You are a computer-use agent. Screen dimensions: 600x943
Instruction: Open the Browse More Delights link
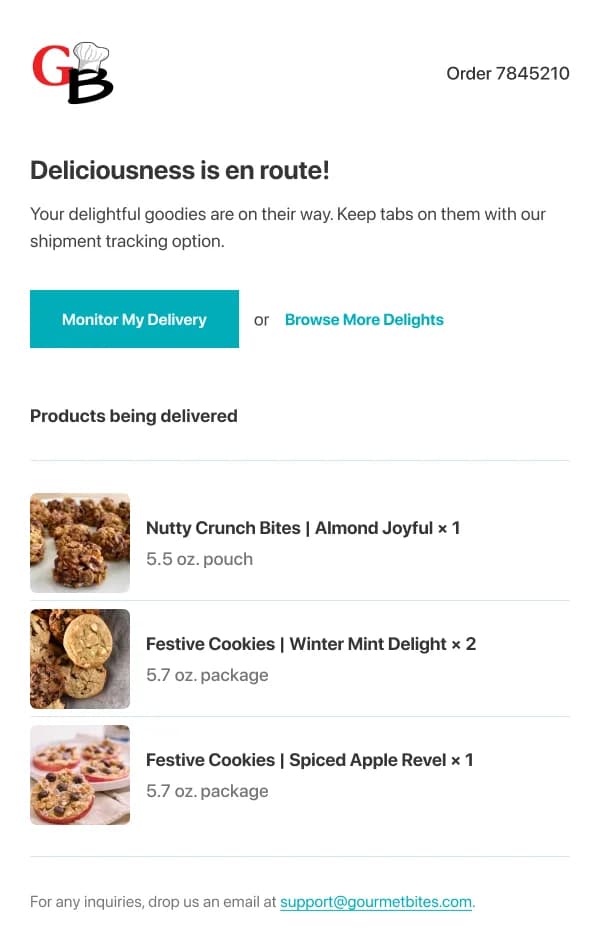[364, 319]
